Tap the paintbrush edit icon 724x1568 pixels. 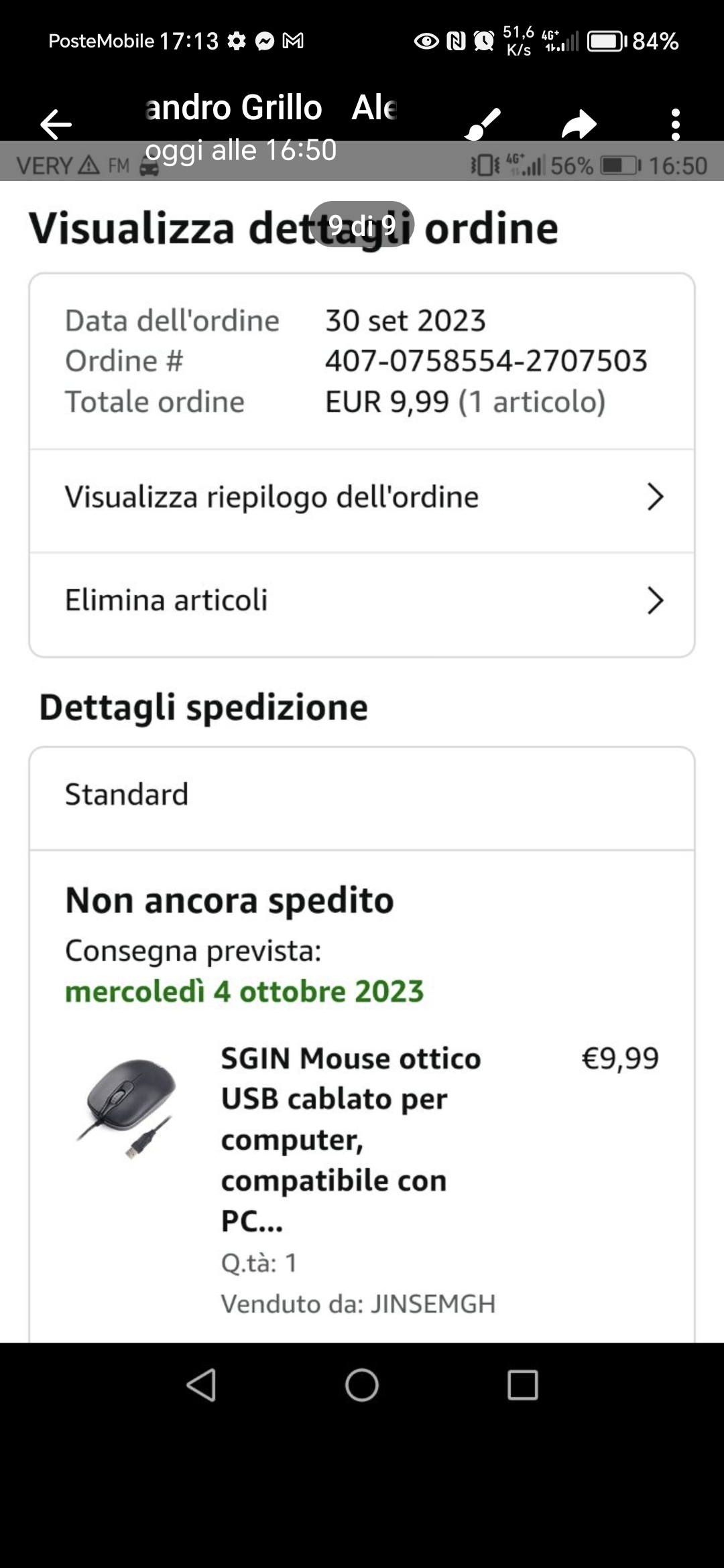[x=483, y=125]
